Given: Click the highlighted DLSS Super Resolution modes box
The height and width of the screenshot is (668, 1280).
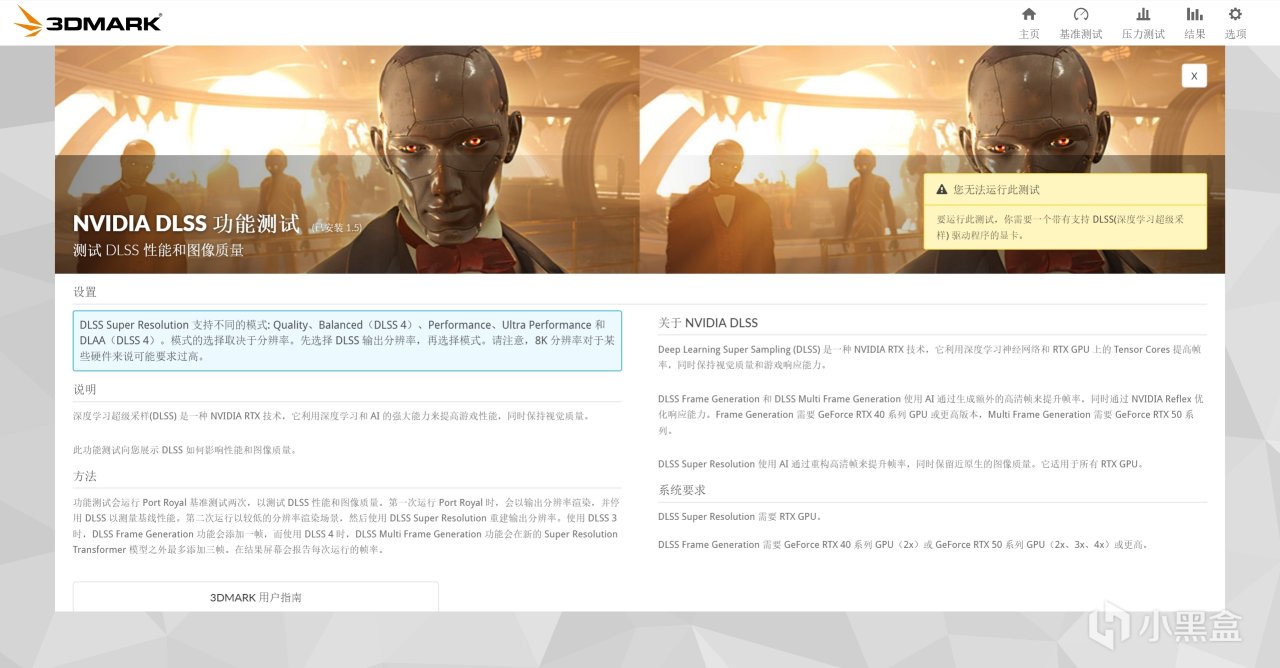Looking at the screenshot, I should coord(347,340).
